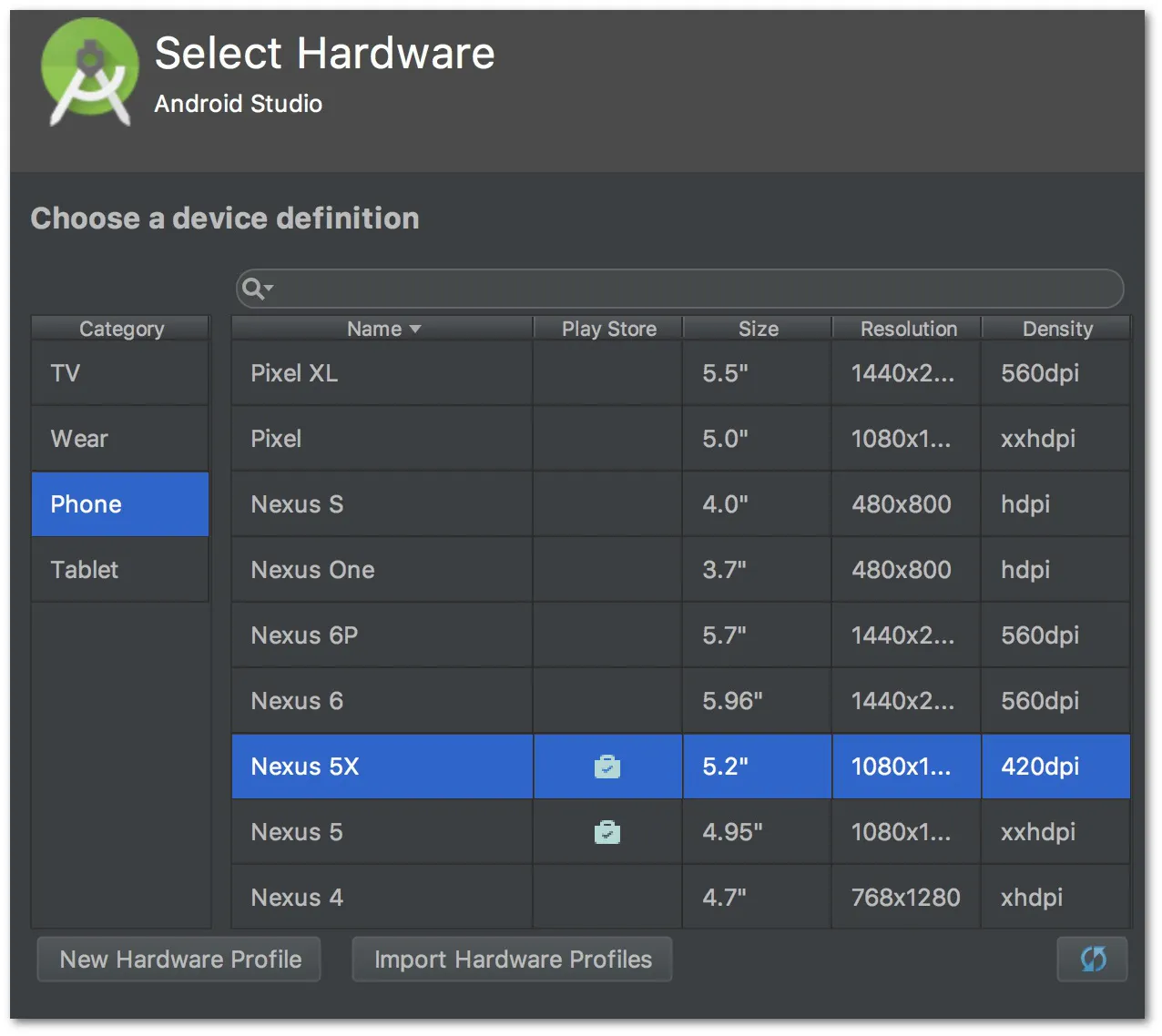Select the Pixel XL device row

click(x=681, y=373)
